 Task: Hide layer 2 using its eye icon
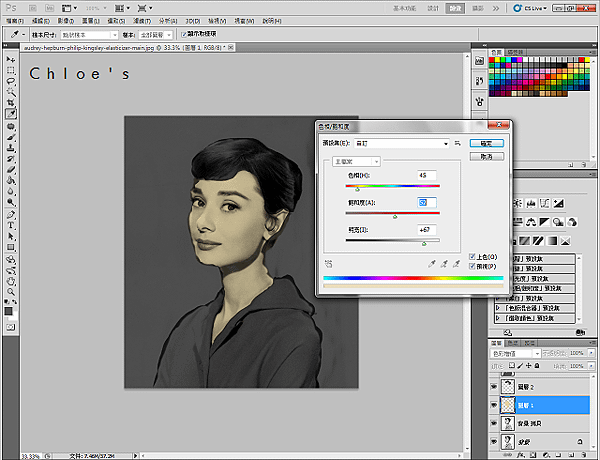pos(494,387)
